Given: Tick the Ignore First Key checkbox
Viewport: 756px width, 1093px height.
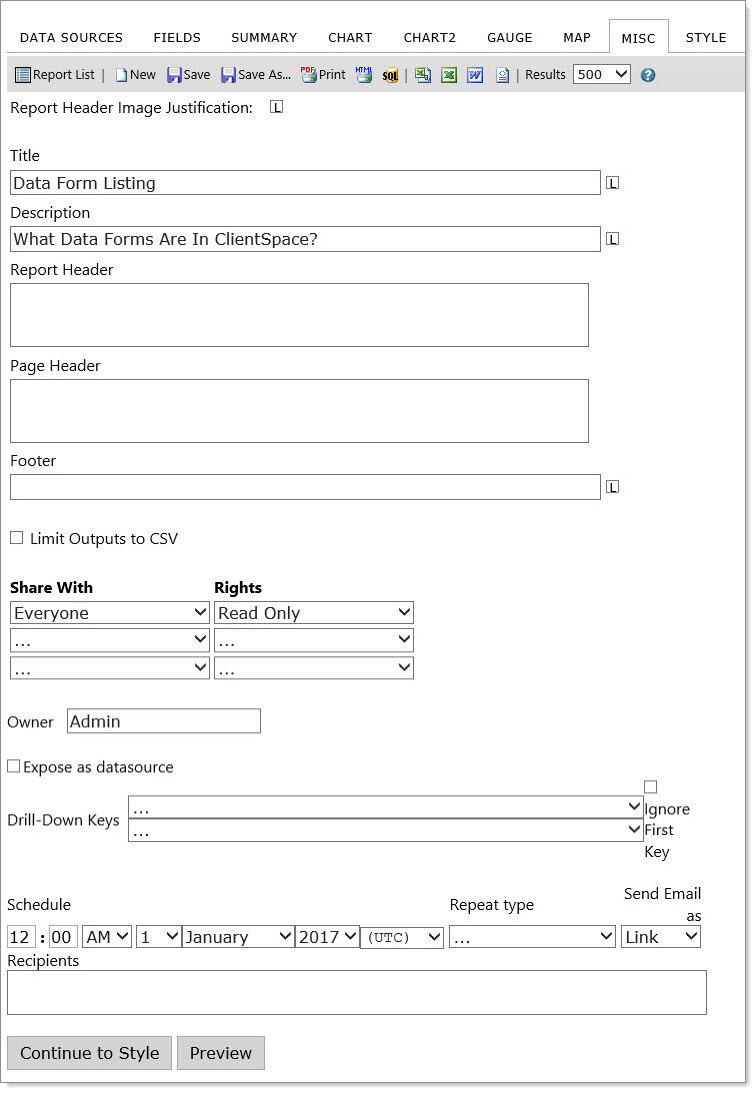Looking at the screenshot, I should tap(651, 787).
